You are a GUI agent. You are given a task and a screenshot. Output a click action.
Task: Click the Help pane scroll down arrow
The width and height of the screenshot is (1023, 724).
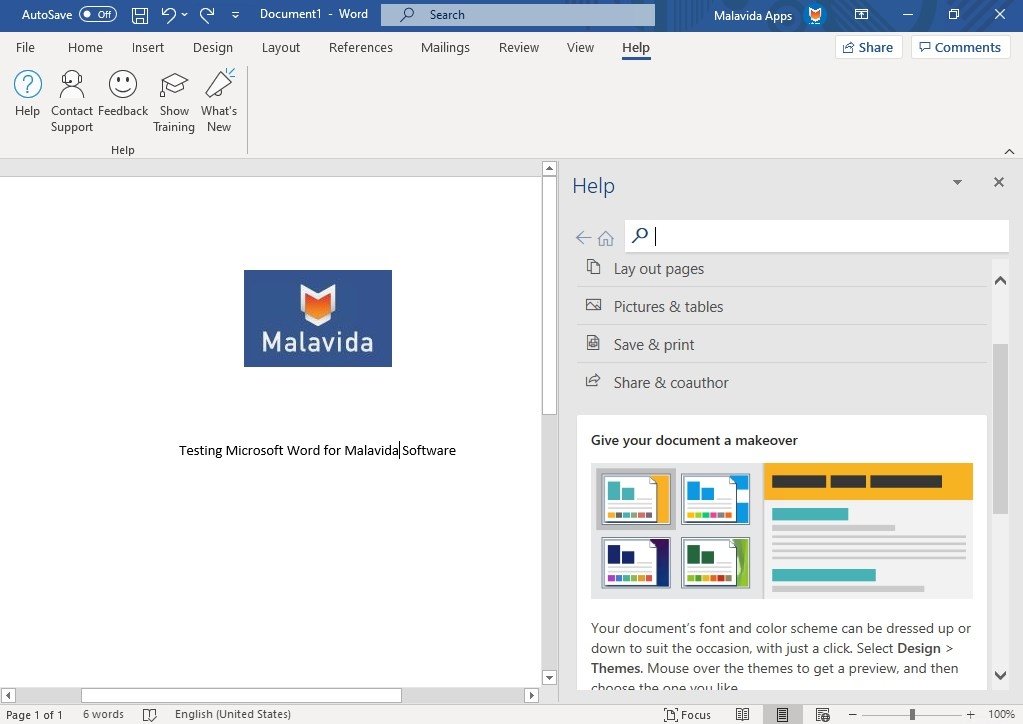(x=1000, y=675)
